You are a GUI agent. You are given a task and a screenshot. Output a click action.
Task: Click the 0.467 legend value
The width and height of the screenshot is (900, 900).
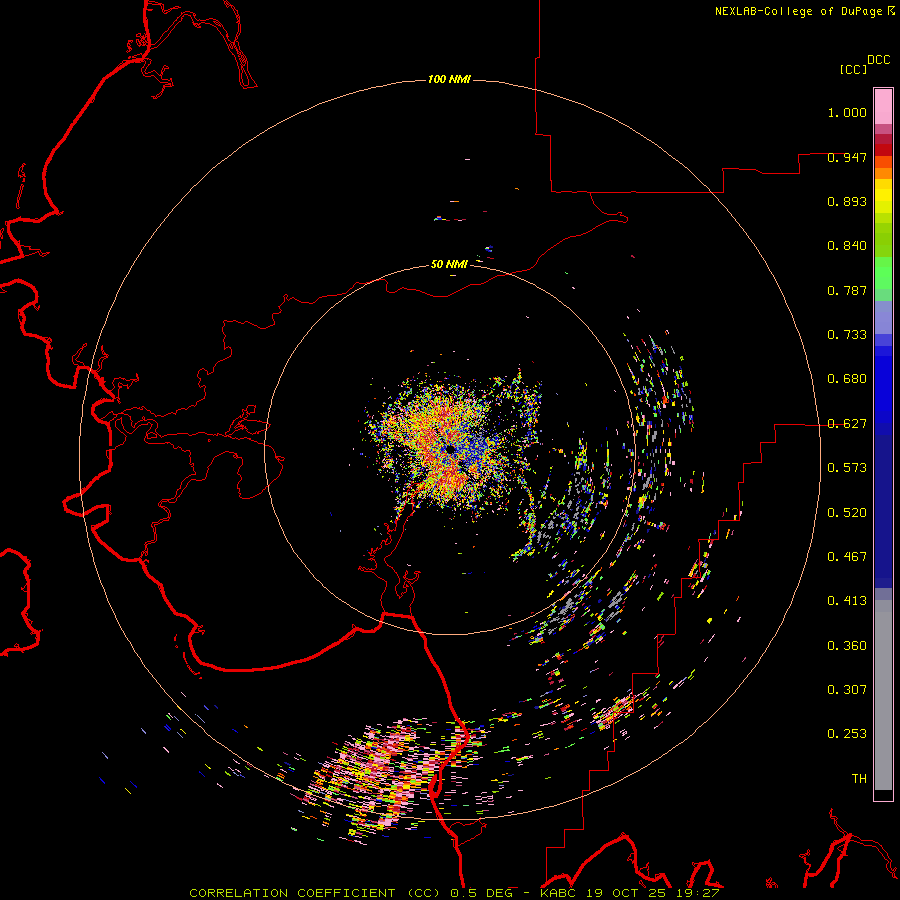point(847,557)
